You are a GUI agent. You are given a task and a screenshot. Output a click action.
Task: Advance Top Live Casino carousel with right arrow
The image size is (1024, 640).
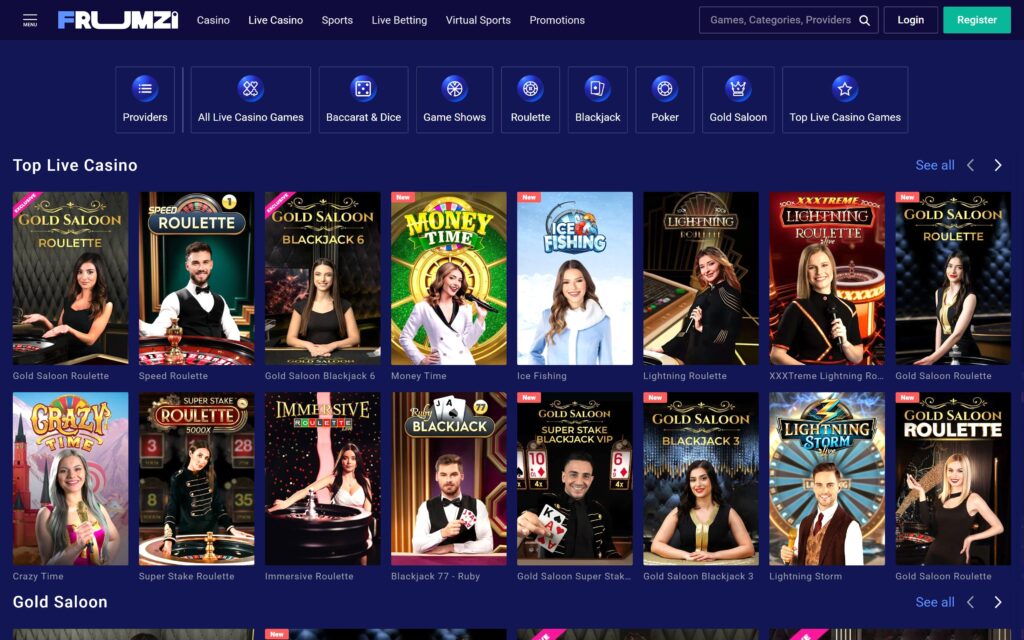click(x=997, y=165)
